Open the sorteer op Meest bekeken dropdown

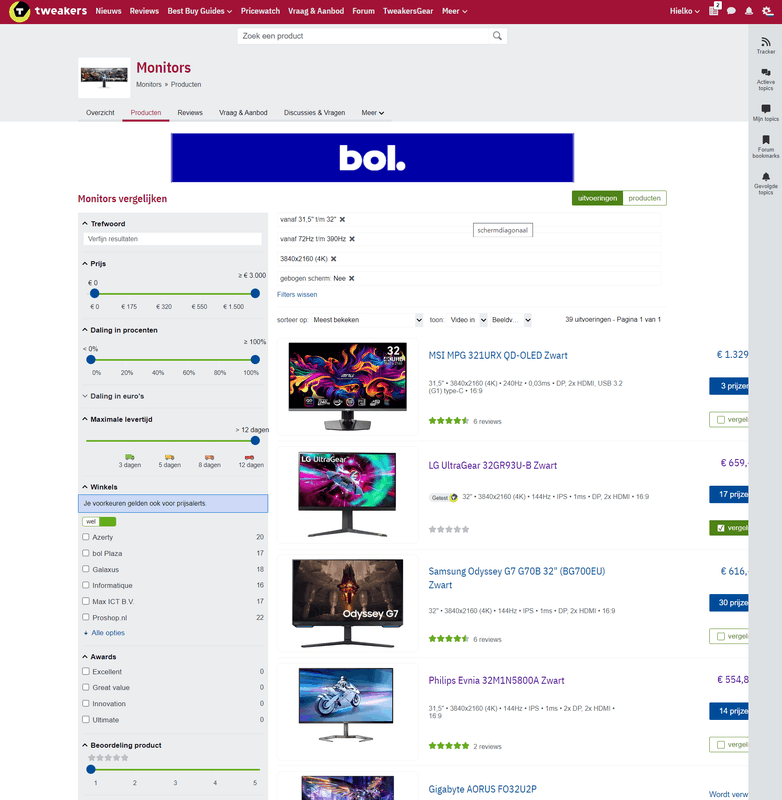pyautogui.click(x=367, y=320)
